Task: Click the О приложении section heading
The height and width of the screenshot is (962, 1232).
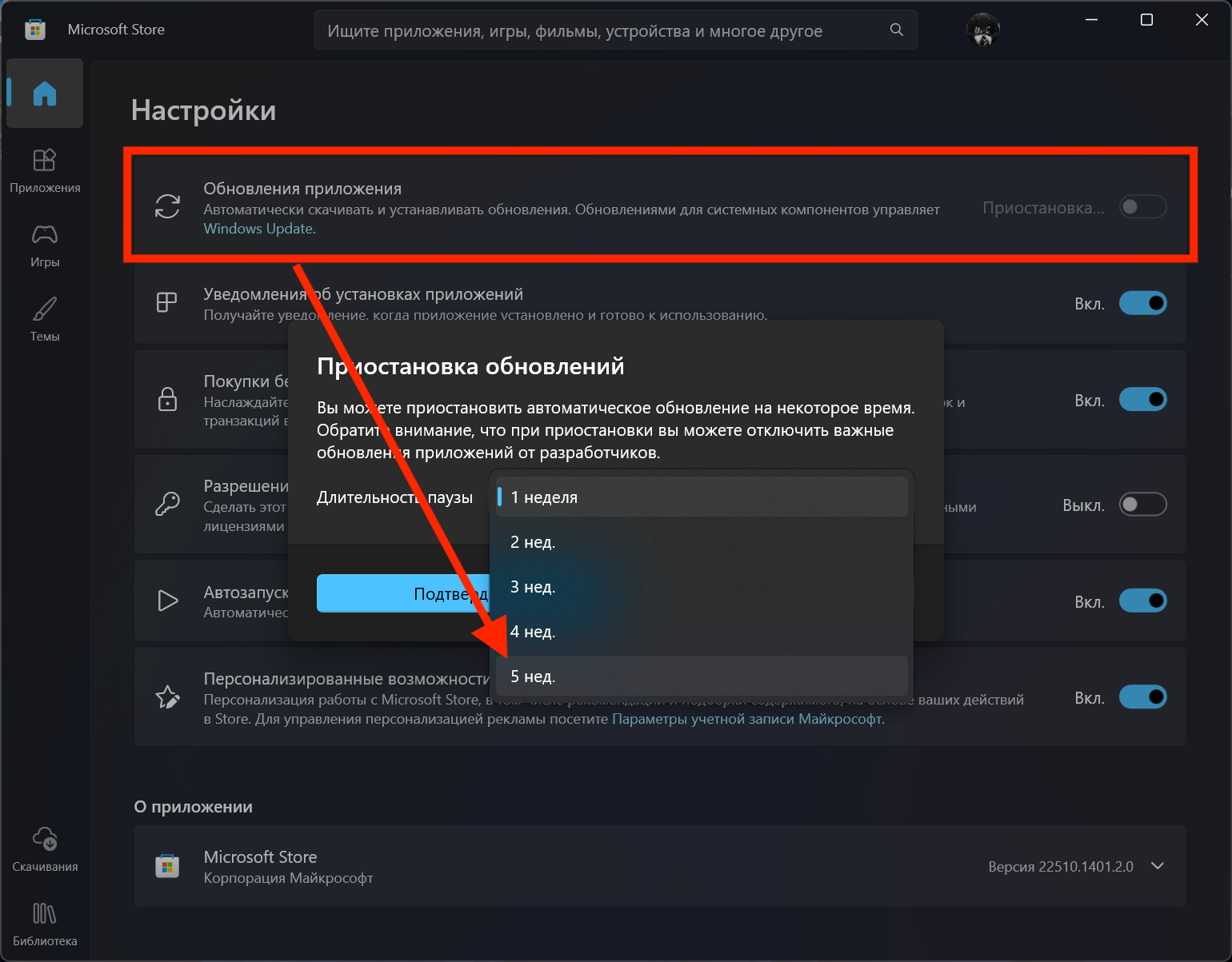Action: (x=194, y=807)
